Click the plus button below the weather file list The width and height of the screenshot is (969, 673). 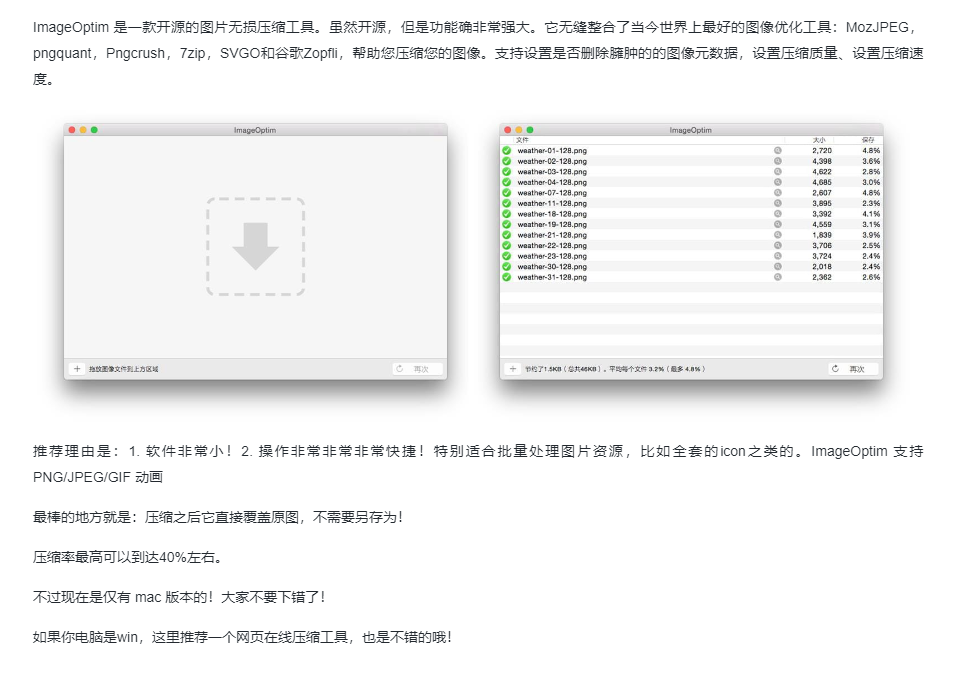pos(512,369)
